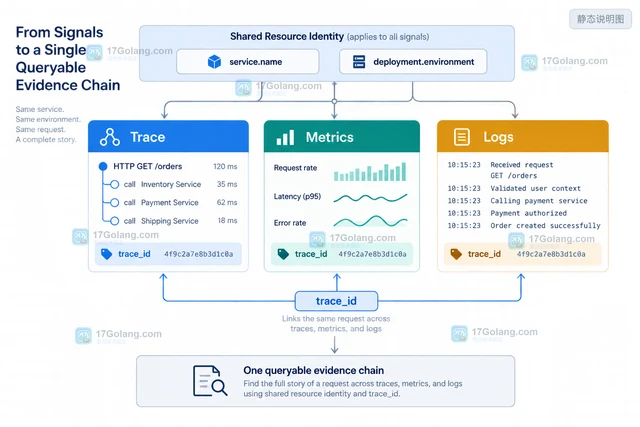Click the orange tag icon in Logs card
Screen dimensions: 640x427
(x=456, y=254)
